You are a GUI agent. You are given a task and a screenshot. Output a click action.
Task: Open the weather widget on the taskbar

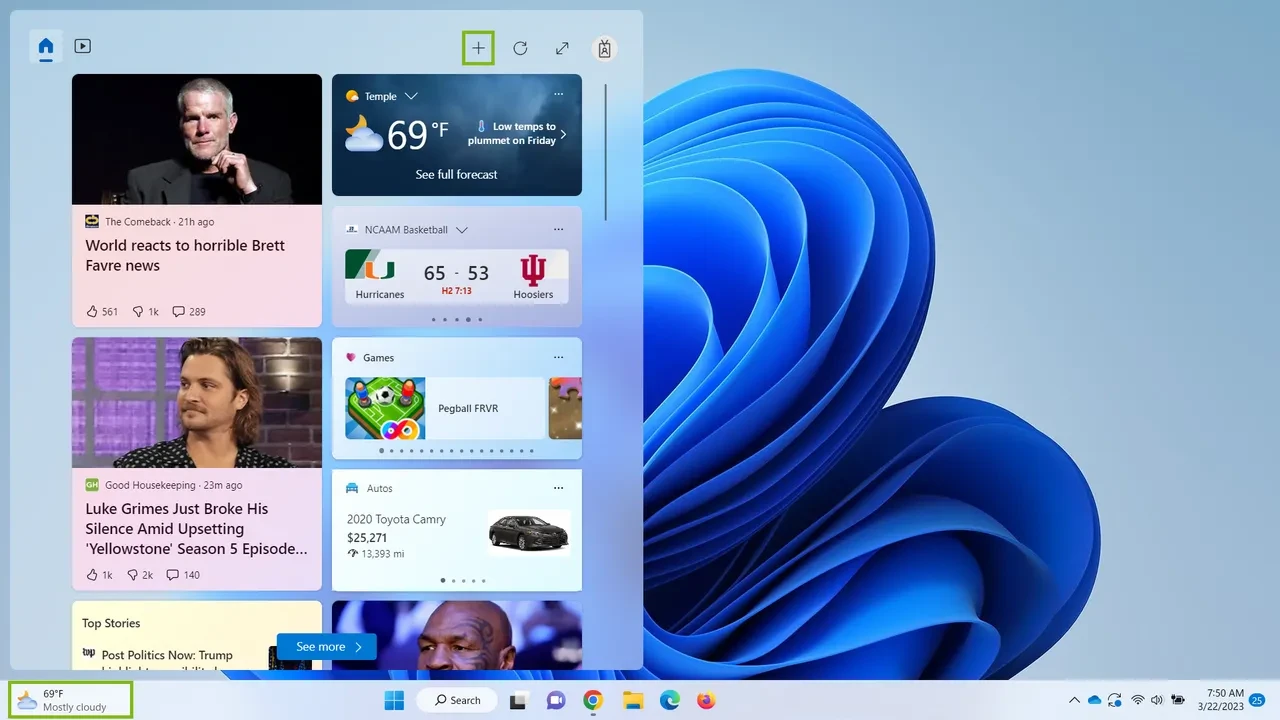click(70, 700)
